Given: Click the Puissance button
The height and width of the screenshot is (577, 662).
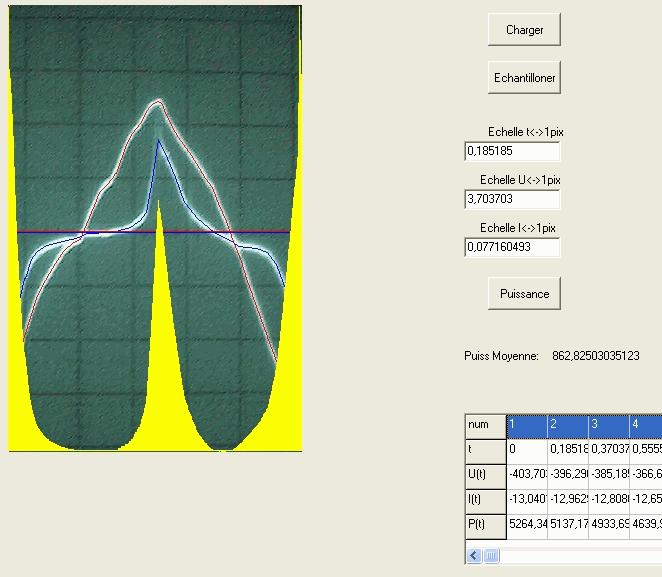Looking at the screenshot, I should point(524,294).
